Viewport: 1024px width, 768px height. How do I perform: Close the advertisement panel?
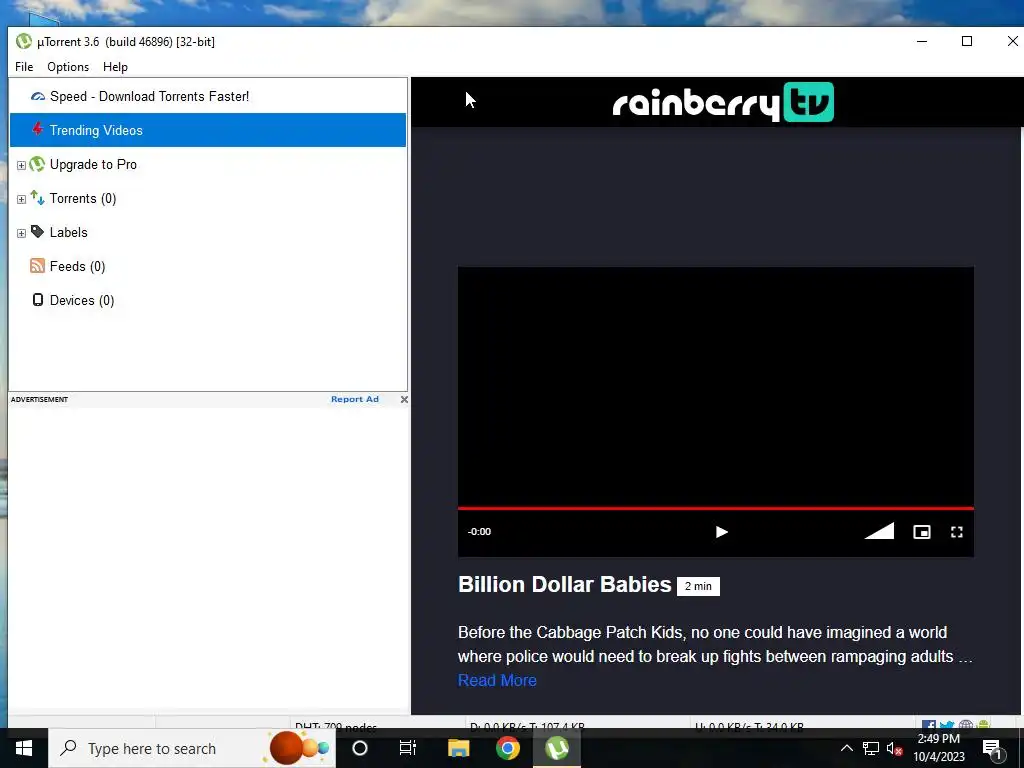coord(404,399)
